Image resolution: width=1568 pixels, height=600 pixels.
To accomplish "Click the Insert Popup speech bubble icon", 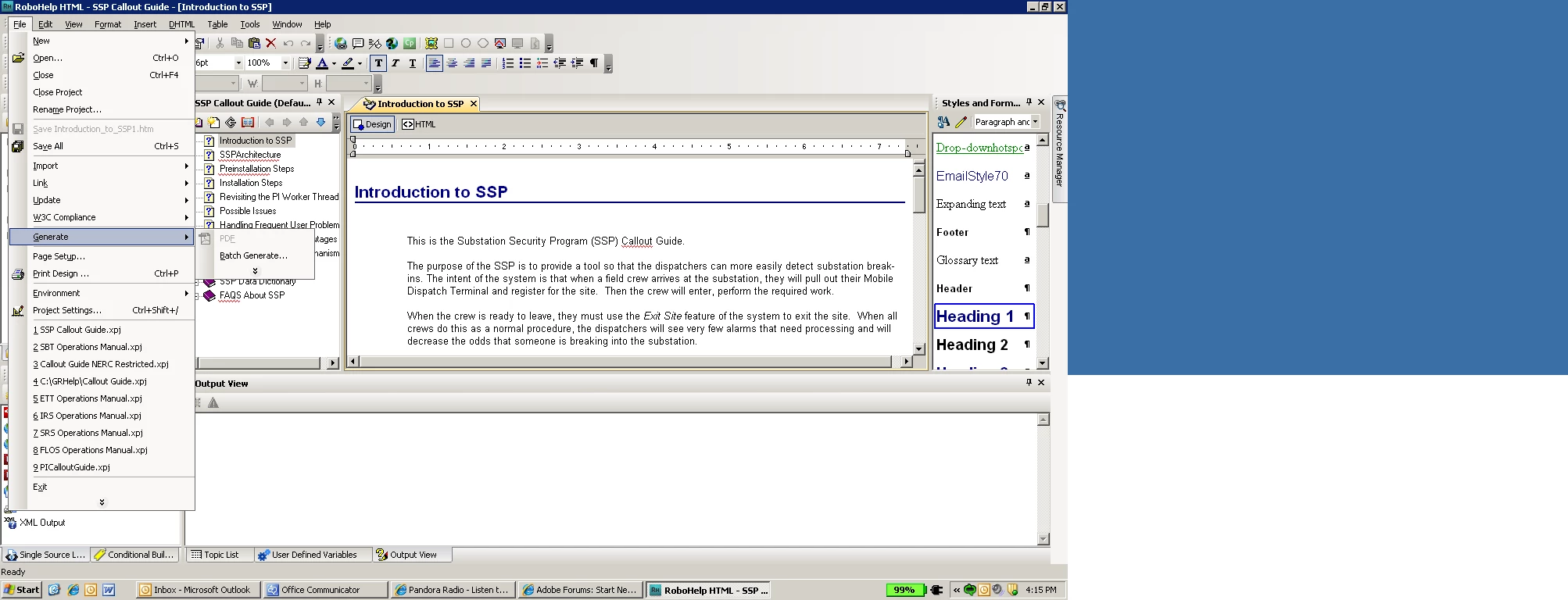I will 358,44.
